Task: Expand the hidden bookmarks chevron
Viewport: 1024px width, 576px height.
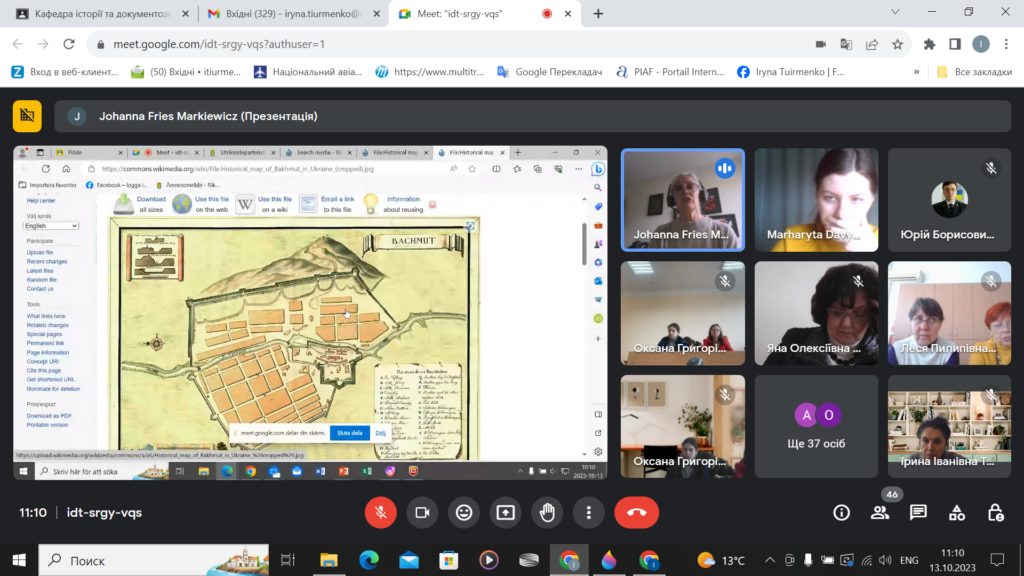Action: point(916,72)
